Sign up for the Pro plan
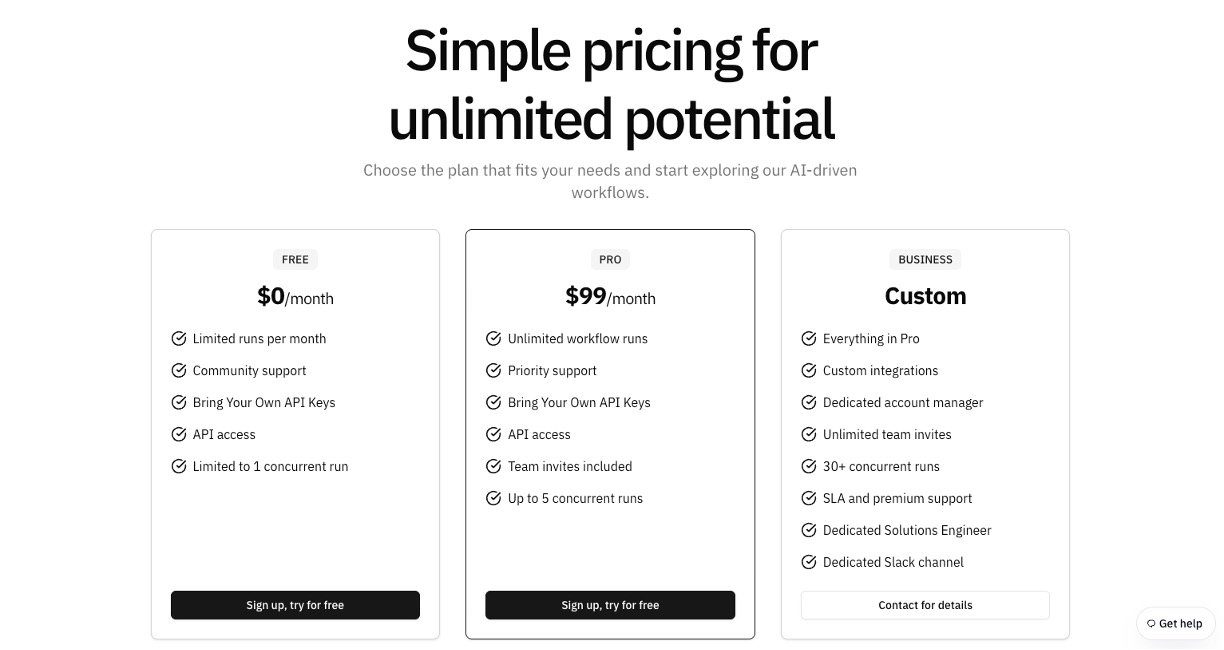The width and height of the screenshot is (1224, 650). pyautogui.click(x=610, y=605)
